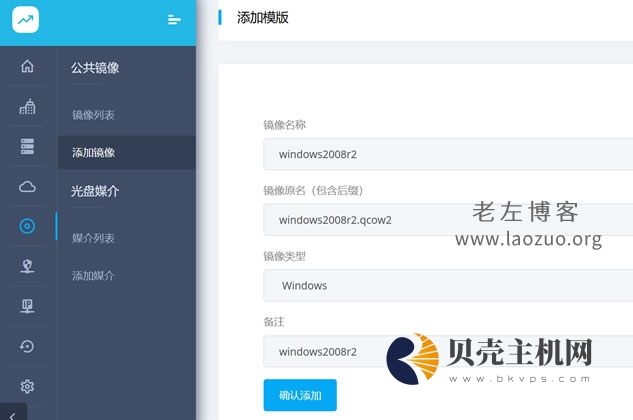
Task: Open the history restore icon in sidebar
Action: coord(27,346)
